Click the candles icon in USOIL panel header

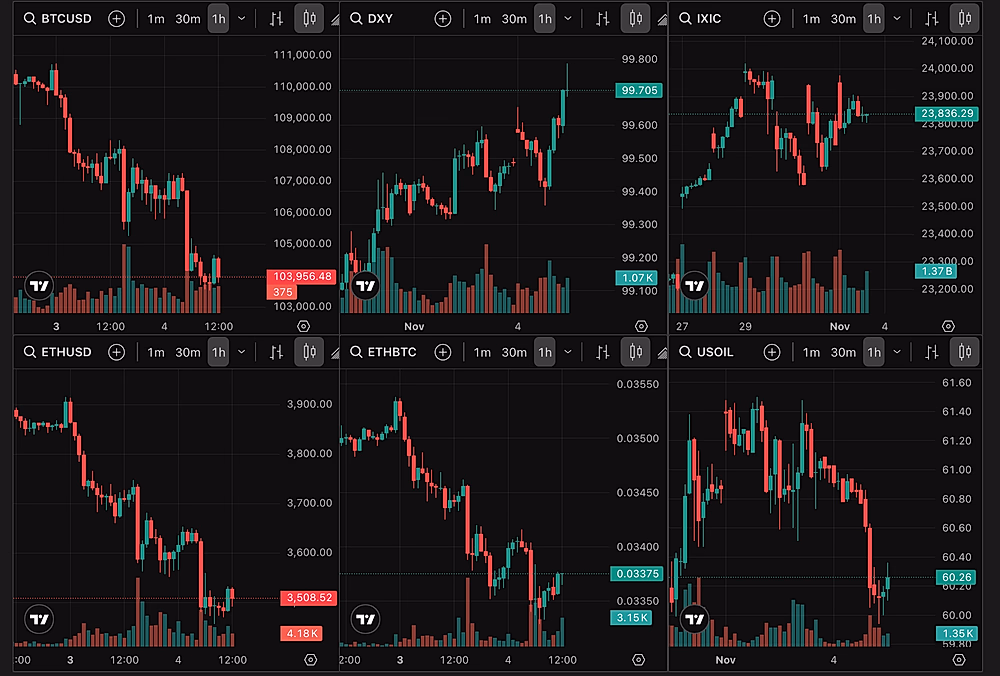[964, 352]
